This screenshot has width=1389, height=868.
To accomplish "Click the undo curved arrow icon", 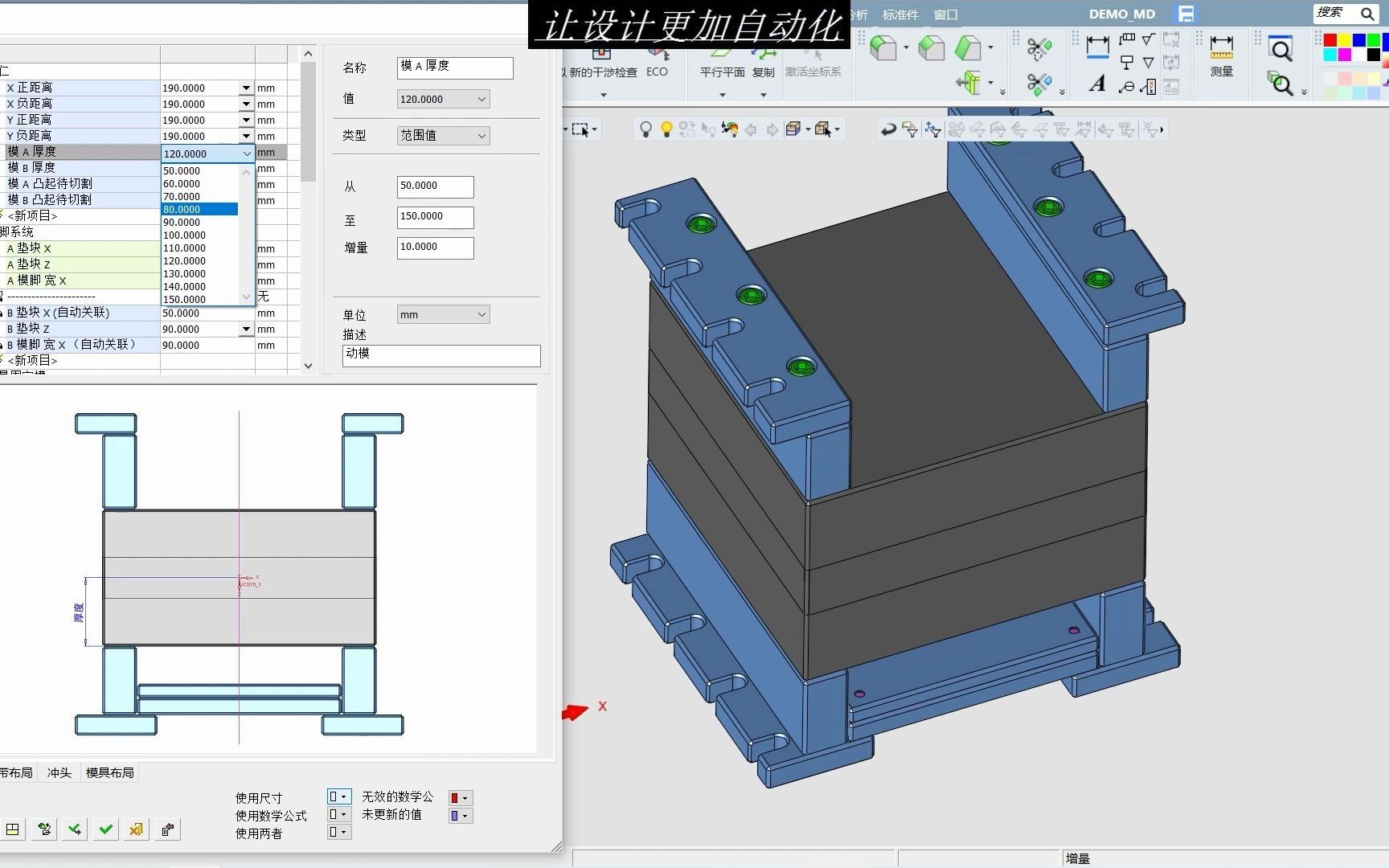I will (888, 129).
